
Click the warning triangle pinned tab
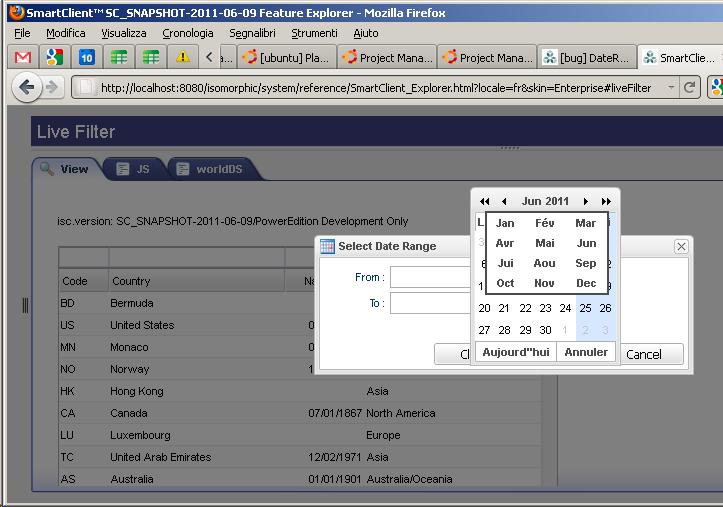click(x=182, y=57)
